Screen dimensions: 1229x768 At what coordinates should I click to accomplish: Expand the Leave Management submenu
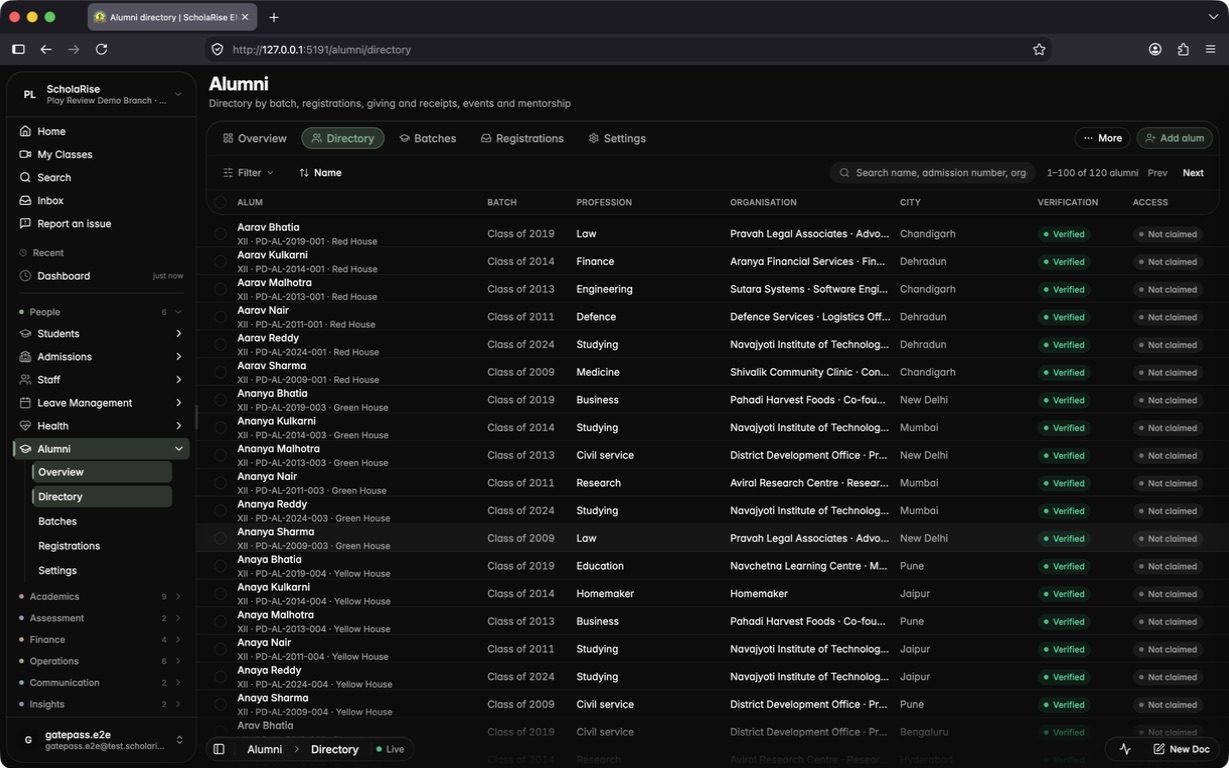(x=178, y=402)
